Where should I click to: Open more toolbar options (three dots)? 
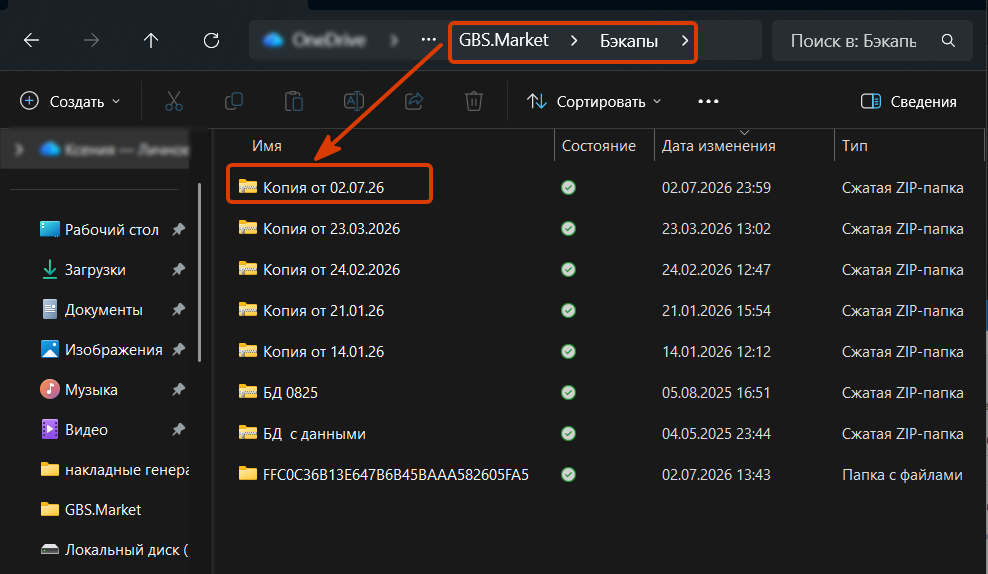(x=708, y=101)
